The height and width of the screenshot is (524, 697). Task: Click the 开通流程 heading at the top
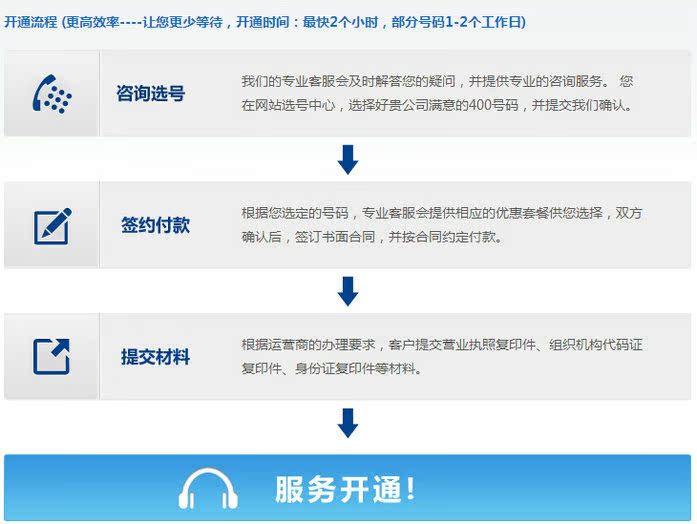[30, 22]
